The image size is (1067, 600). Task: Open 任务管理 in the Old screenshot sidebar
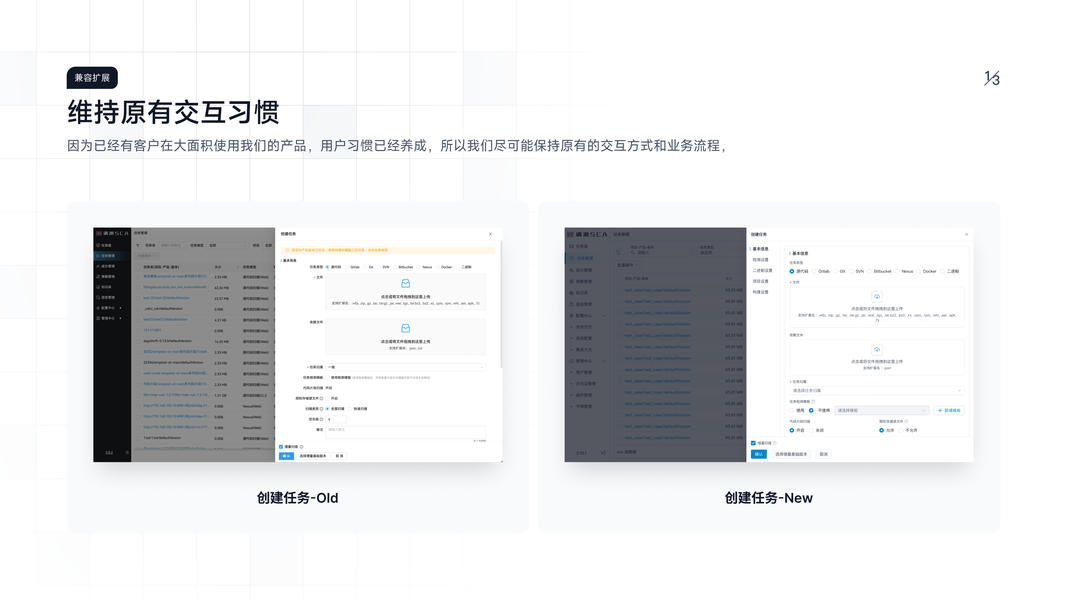[110, 256]
